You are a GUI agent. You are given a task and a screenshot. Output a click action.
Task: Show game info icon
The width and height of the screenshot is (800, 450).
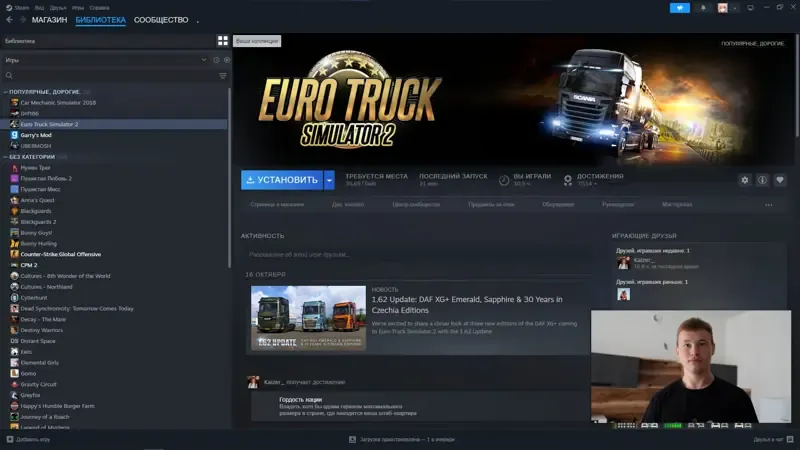click(762, 180)
